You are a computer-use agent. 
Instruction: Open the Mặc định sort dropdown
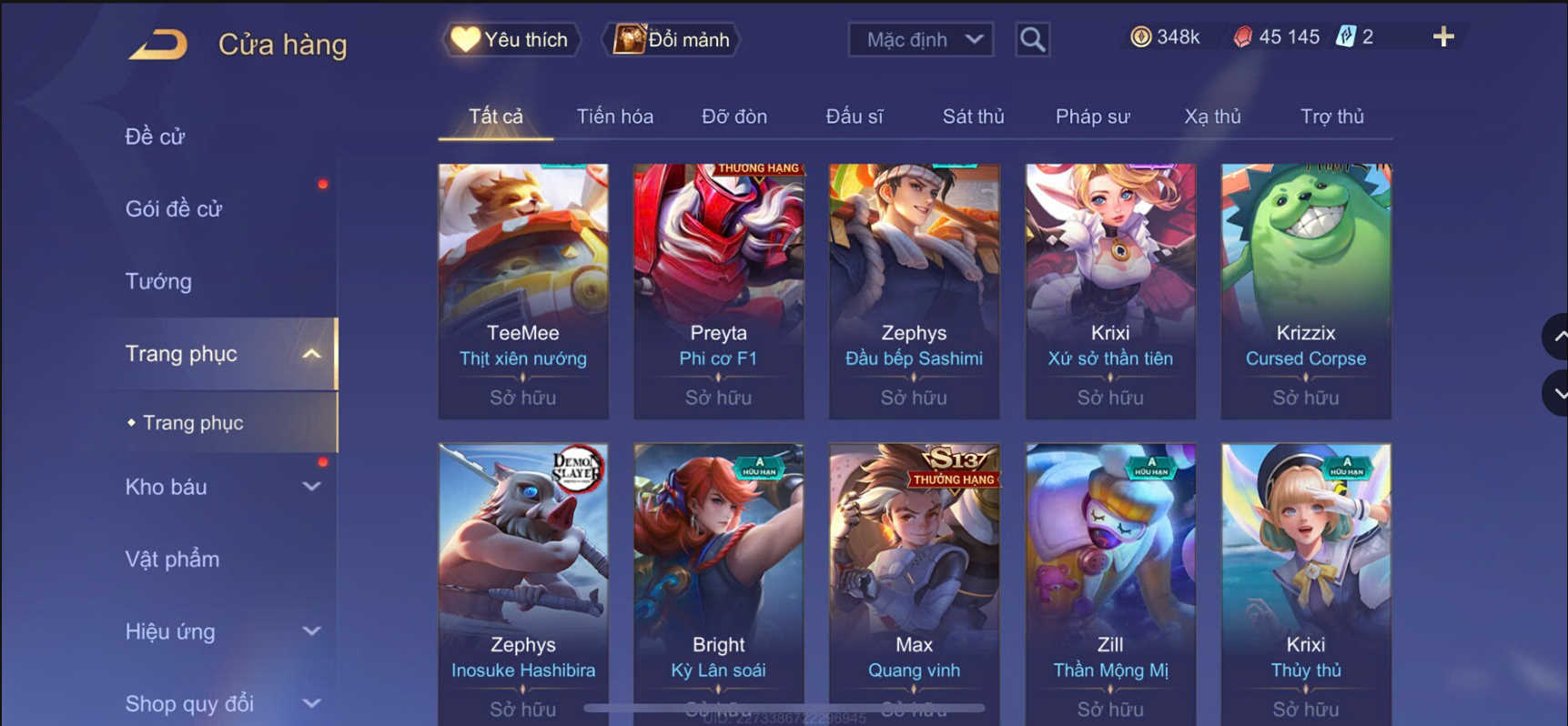point(921,39)
